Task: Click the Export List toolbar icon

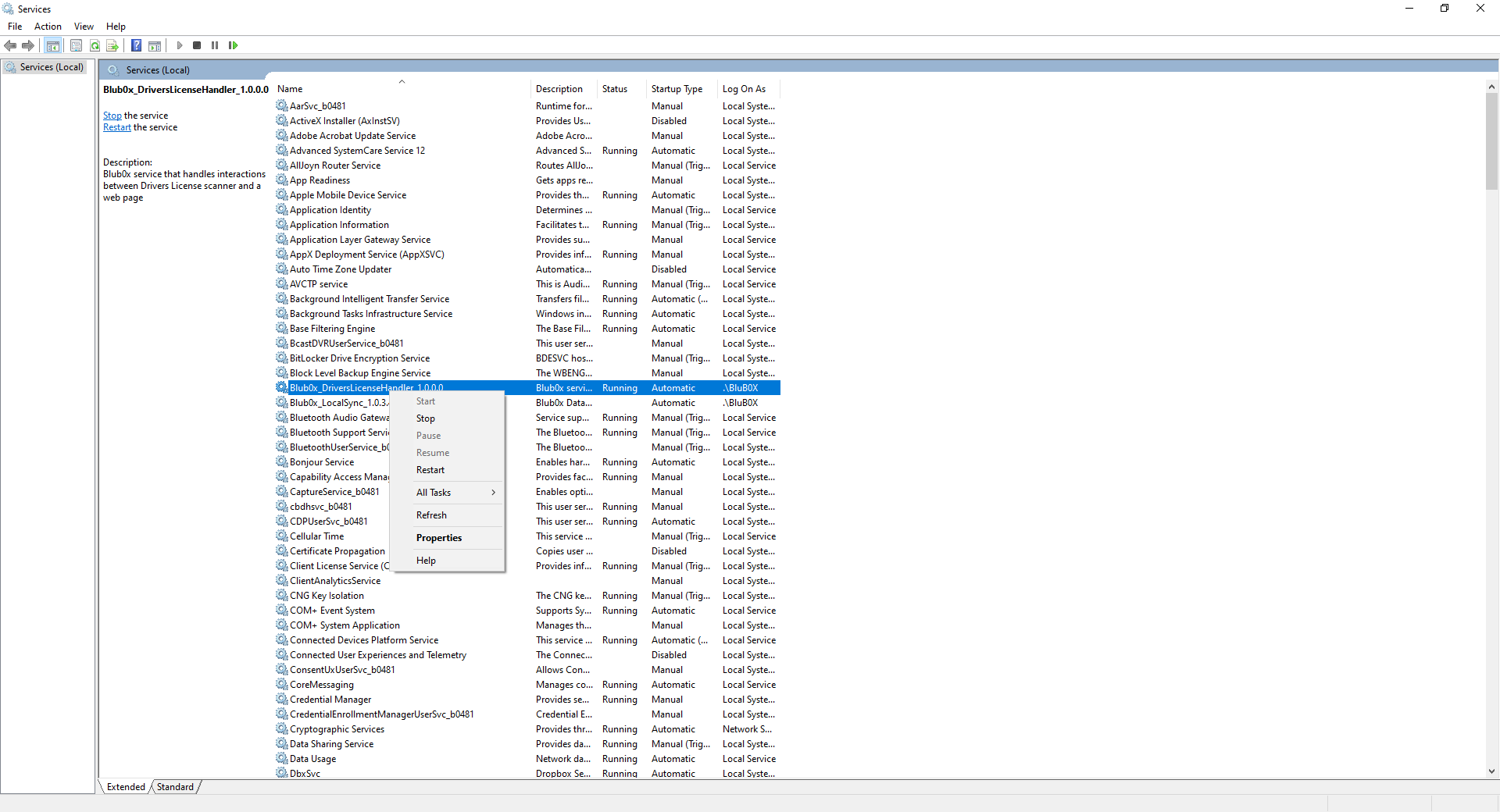Action: click(x=112, y=45)
